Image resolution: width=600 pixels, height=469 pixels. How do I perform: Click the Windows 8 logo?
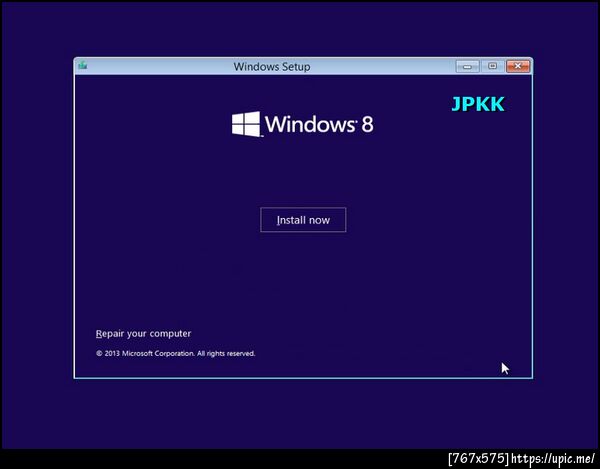tap(302, 124)
